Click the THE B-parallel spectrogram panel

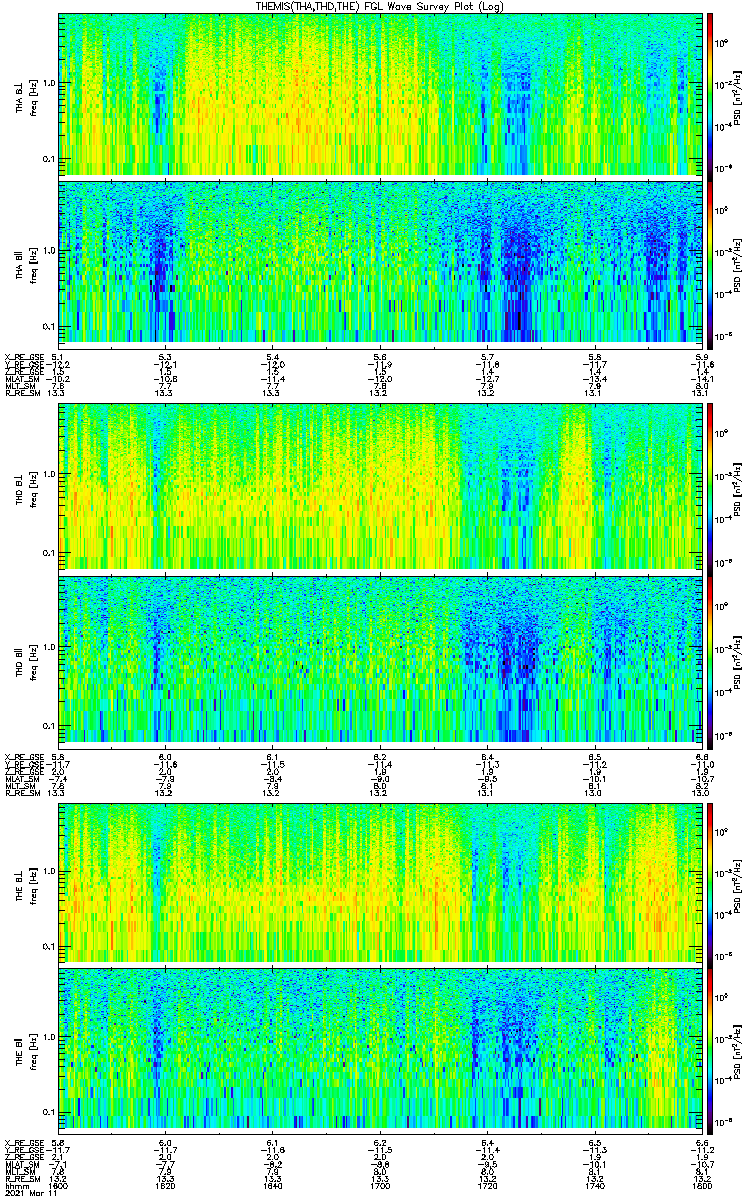380,1048
